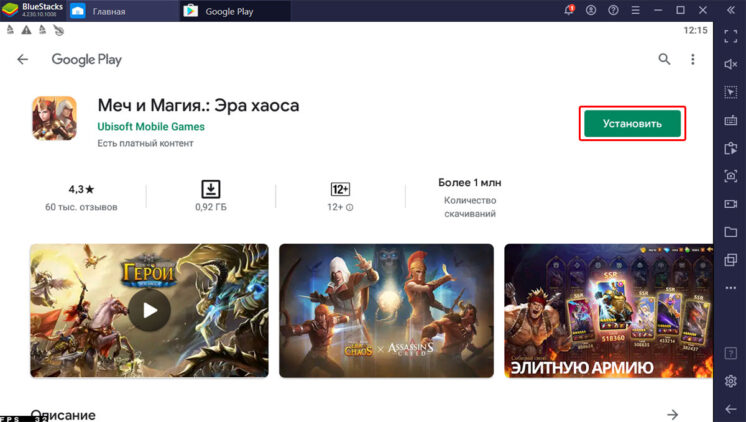This screenshot has height=422, width=746.
Task: Open Google Play search
Action: coord(664,59)
